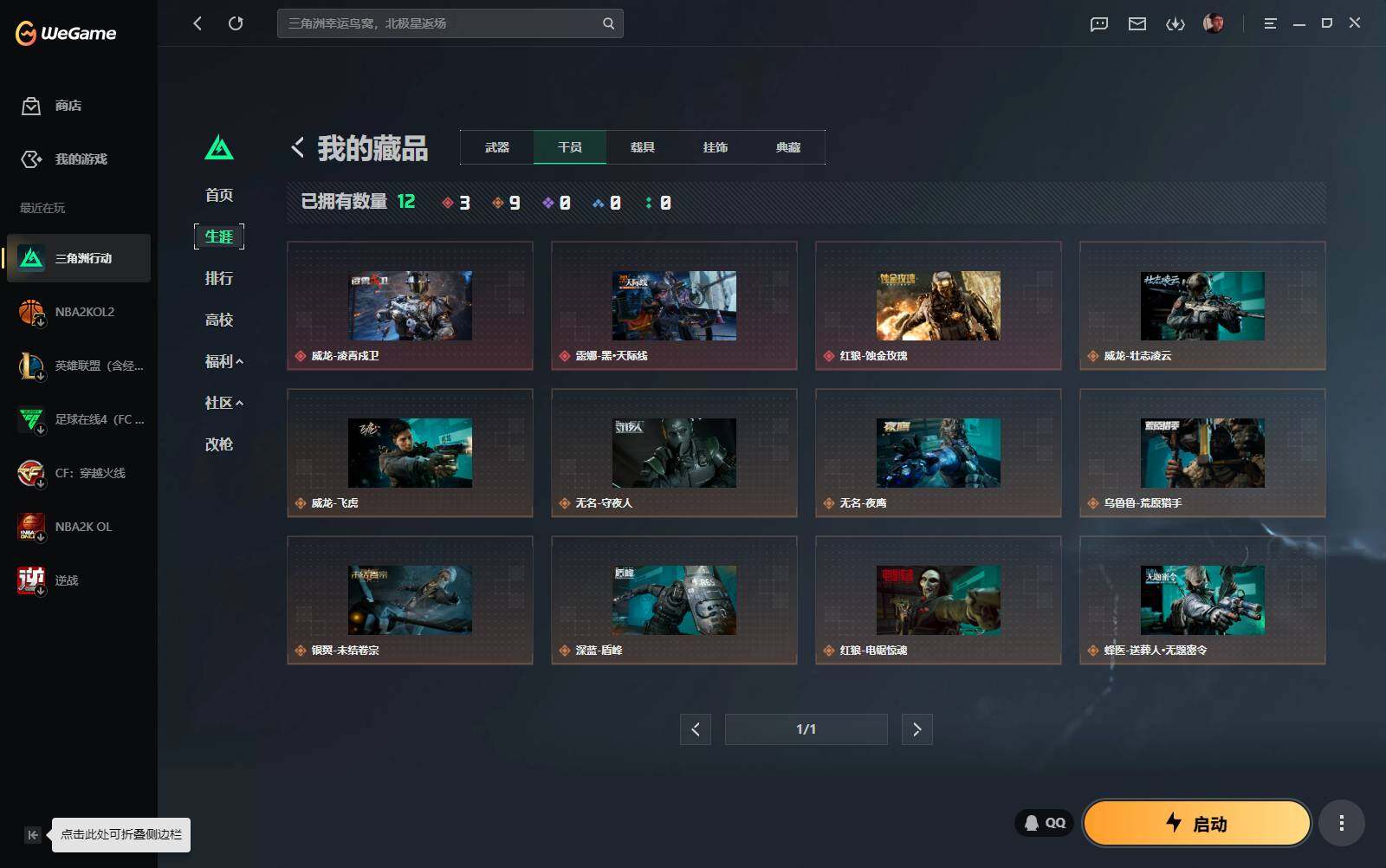Expand the 社区 submenu
Viewport: 1386px width, 868px height.
(223, 403)
